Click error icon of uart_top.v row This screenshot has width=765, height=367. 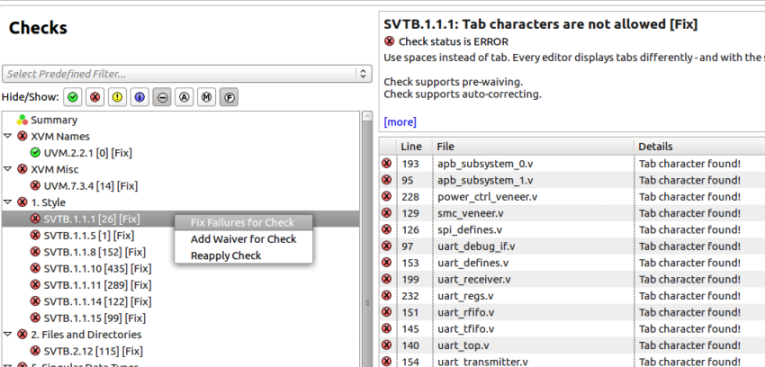pyautogui.click(x=386, y=345)
